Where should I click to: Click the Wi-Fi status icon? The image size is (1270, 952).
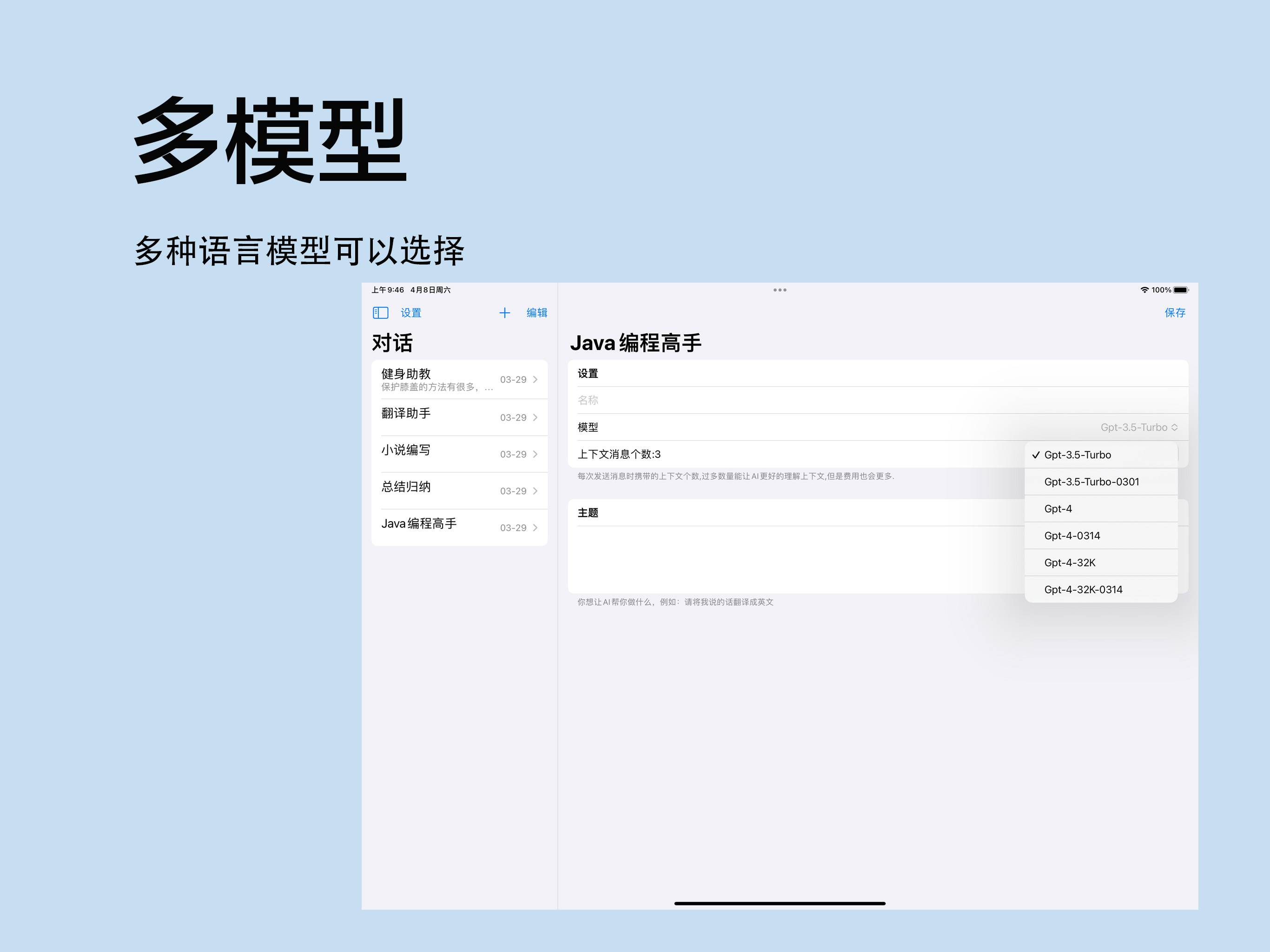pos(1144,290)
